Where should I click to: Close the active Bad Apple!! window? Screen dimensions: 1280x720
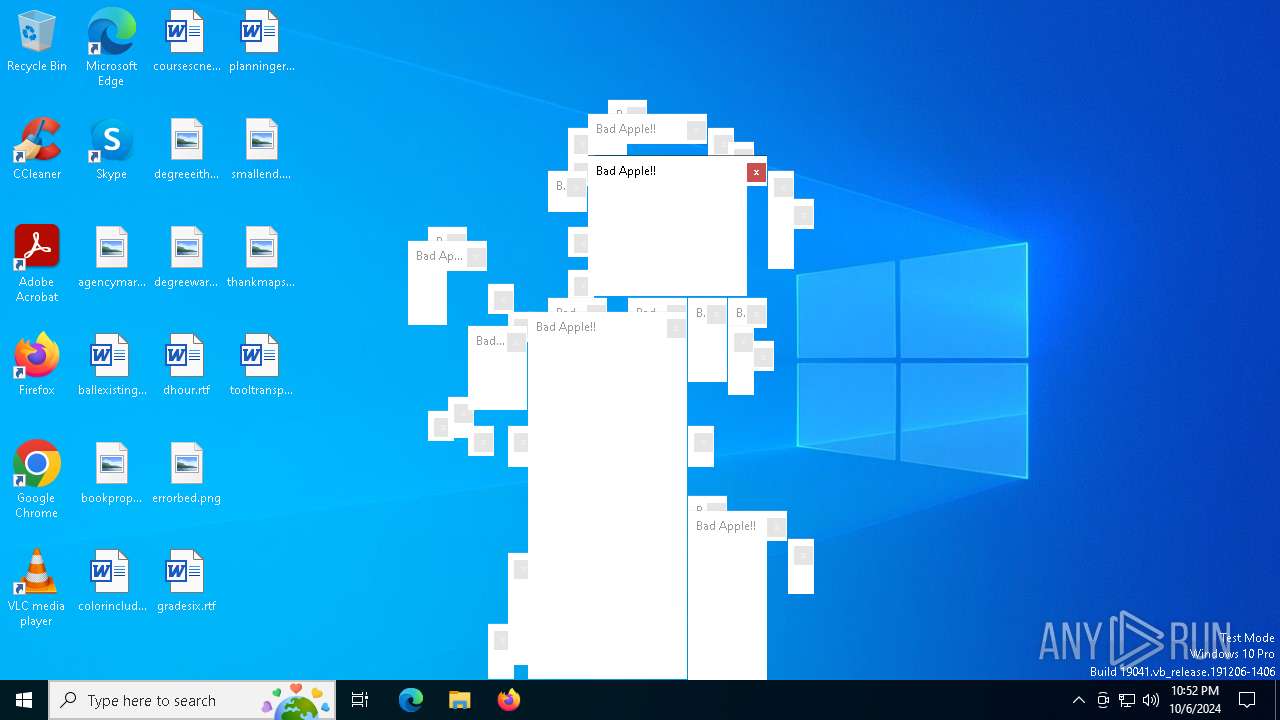coord(756,172)
